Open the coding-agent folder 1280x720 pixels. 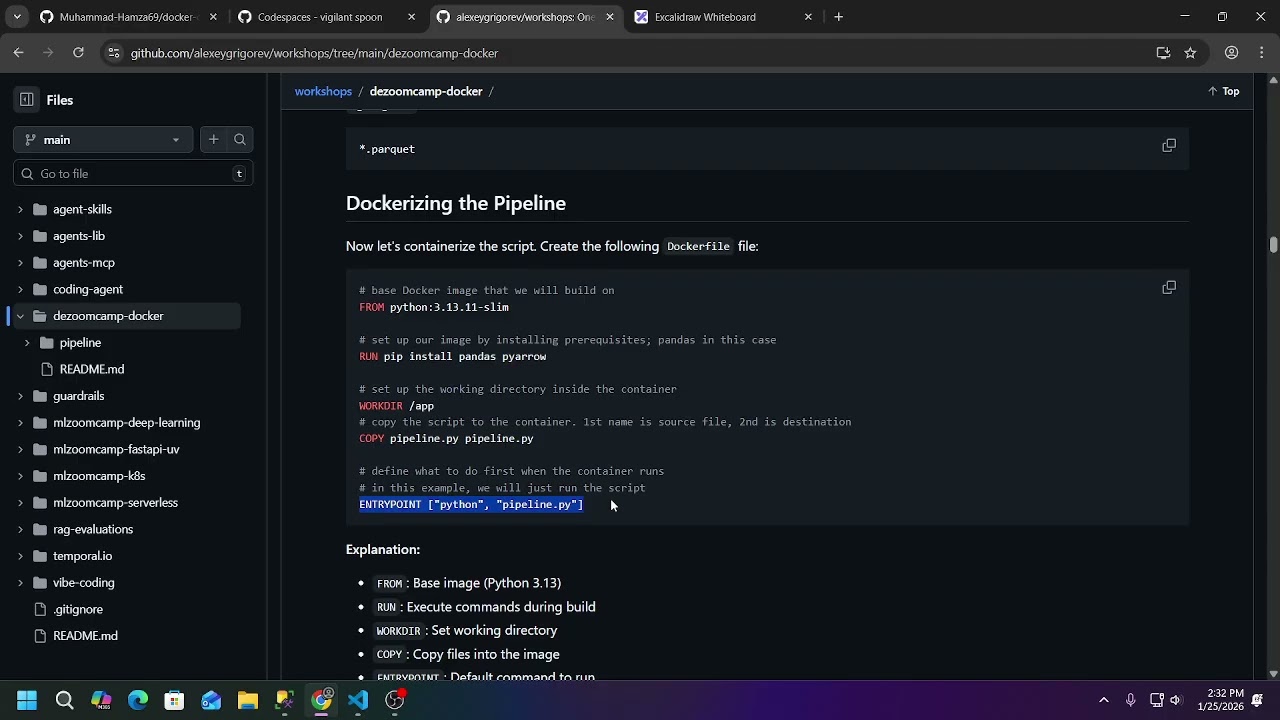[88, 290]
